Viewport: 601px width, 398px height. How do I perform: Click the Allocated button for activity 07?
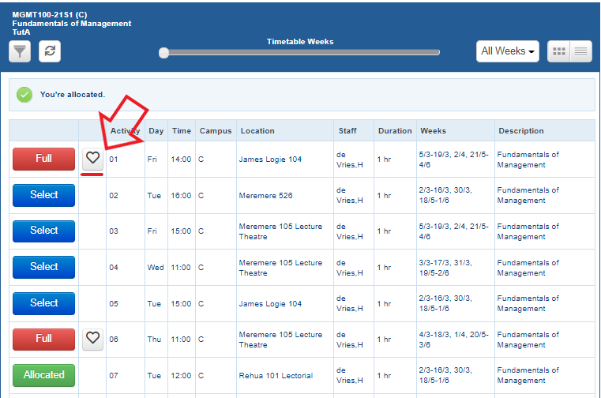pyautogui.click(x=44, y=375)
